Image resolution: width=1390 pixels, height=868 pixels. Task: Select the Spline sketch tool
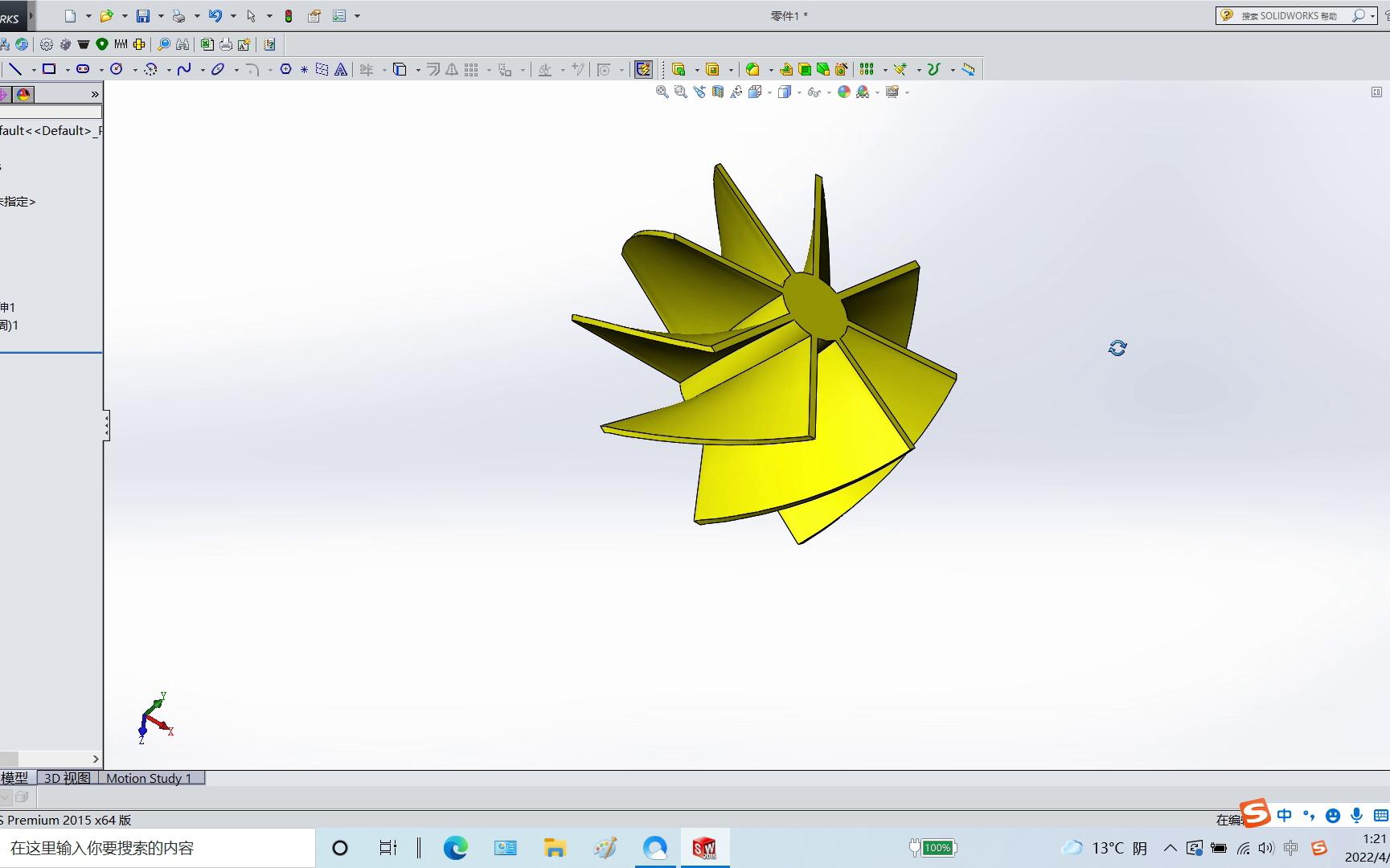click(x=184, y=69)
